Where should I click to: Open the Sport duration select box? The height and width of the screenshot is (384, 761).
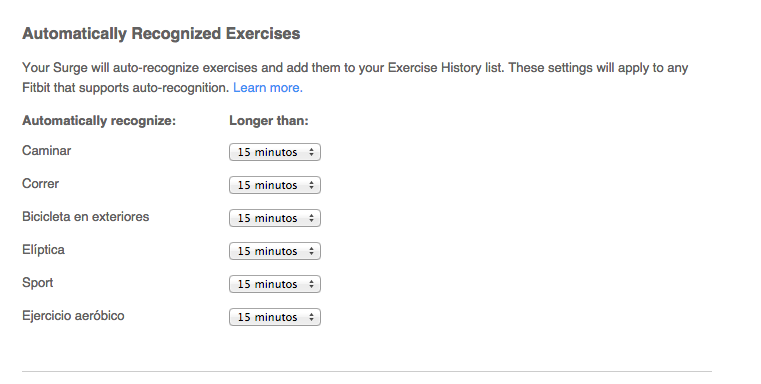275,284
